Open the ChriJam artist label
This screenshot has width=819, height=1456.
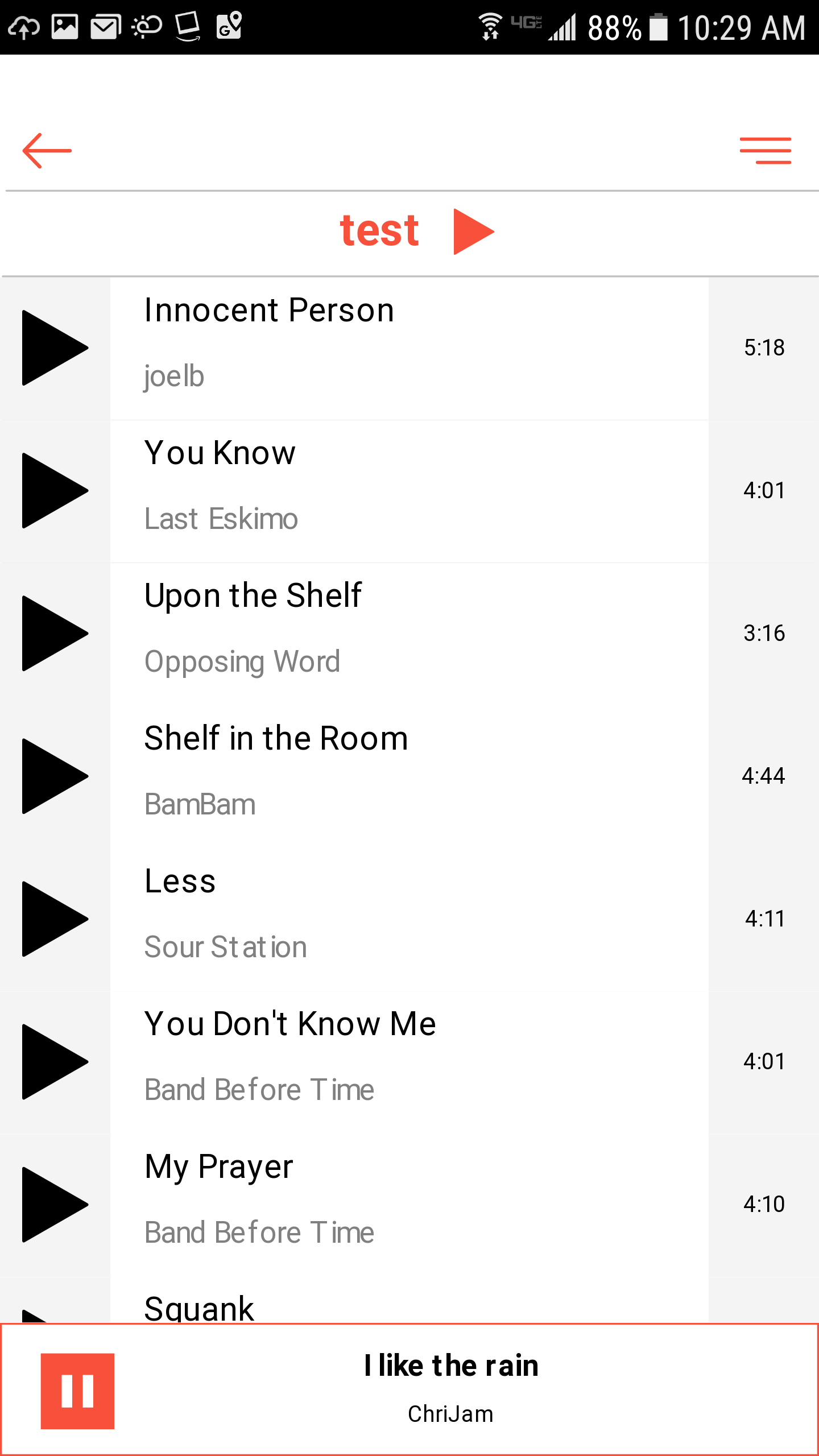(450, 1414)
